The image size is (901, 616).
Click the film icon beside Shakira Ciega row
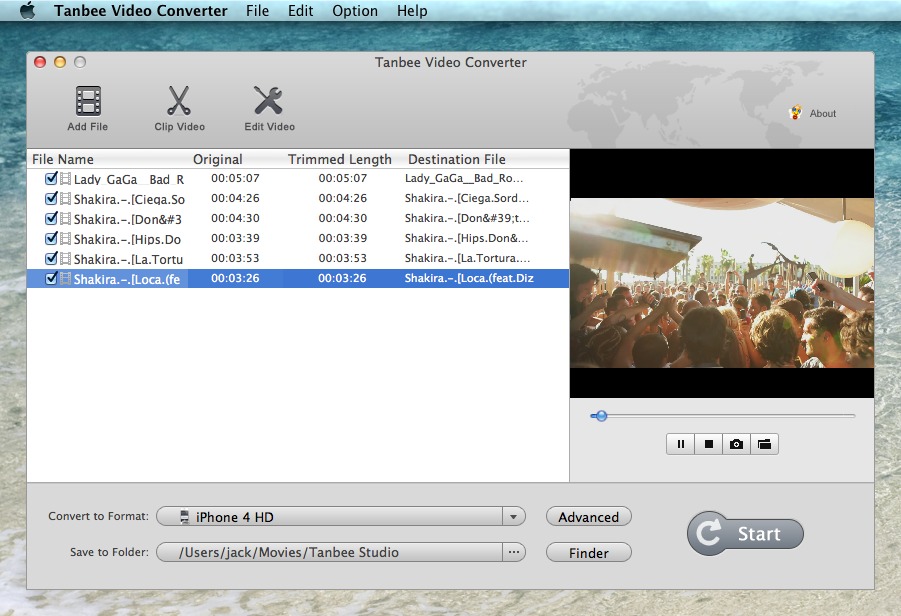[66, 199]
